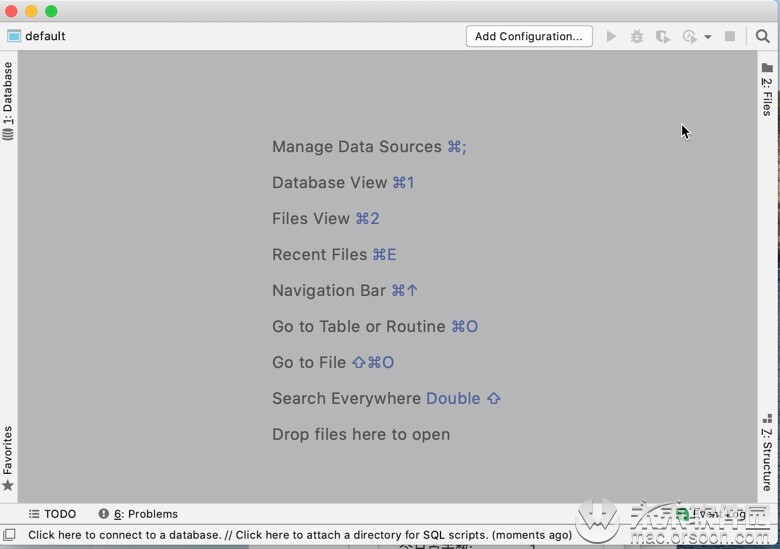Open Search Everywhere magnifier icon
The height and width of the screenshot is (549, 780).
[763, 36]
